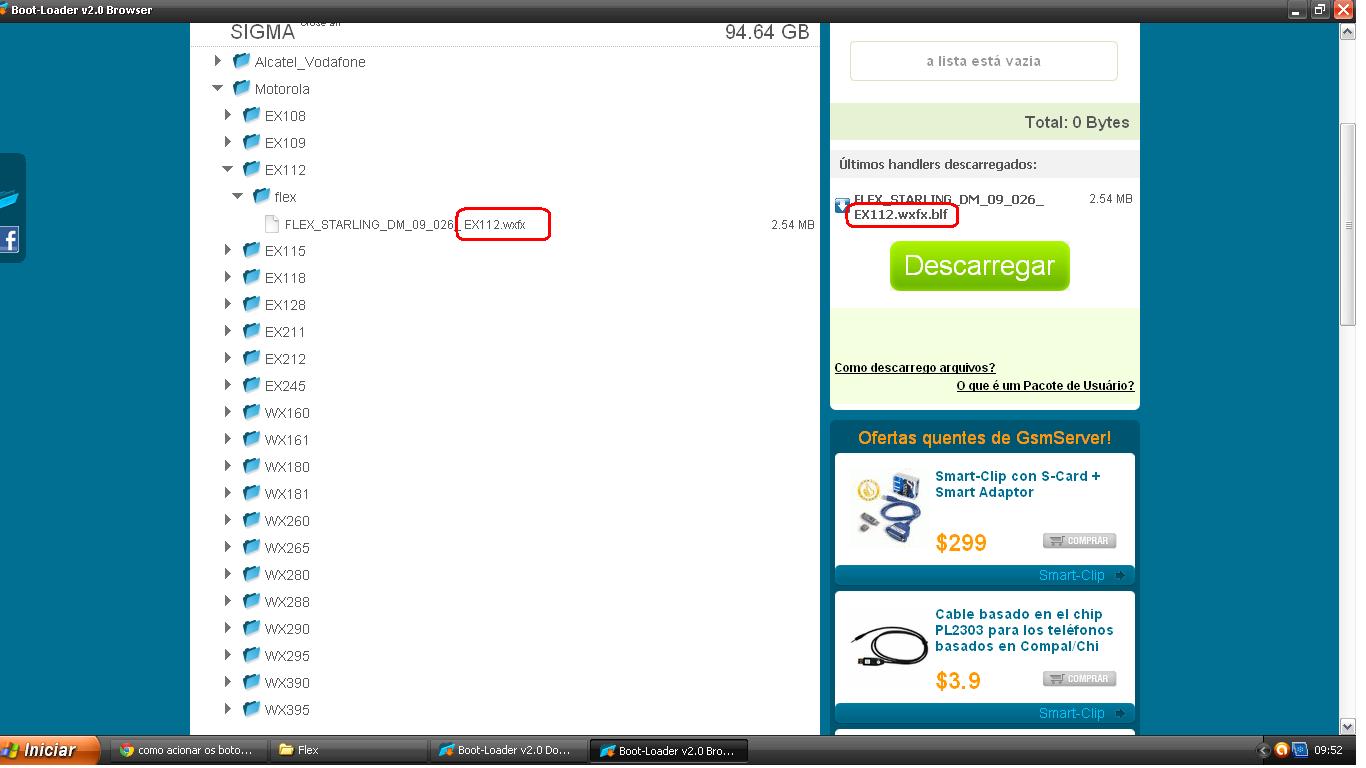Click the flex folder icon
1366x768 pixels.
tap(262, 196)
